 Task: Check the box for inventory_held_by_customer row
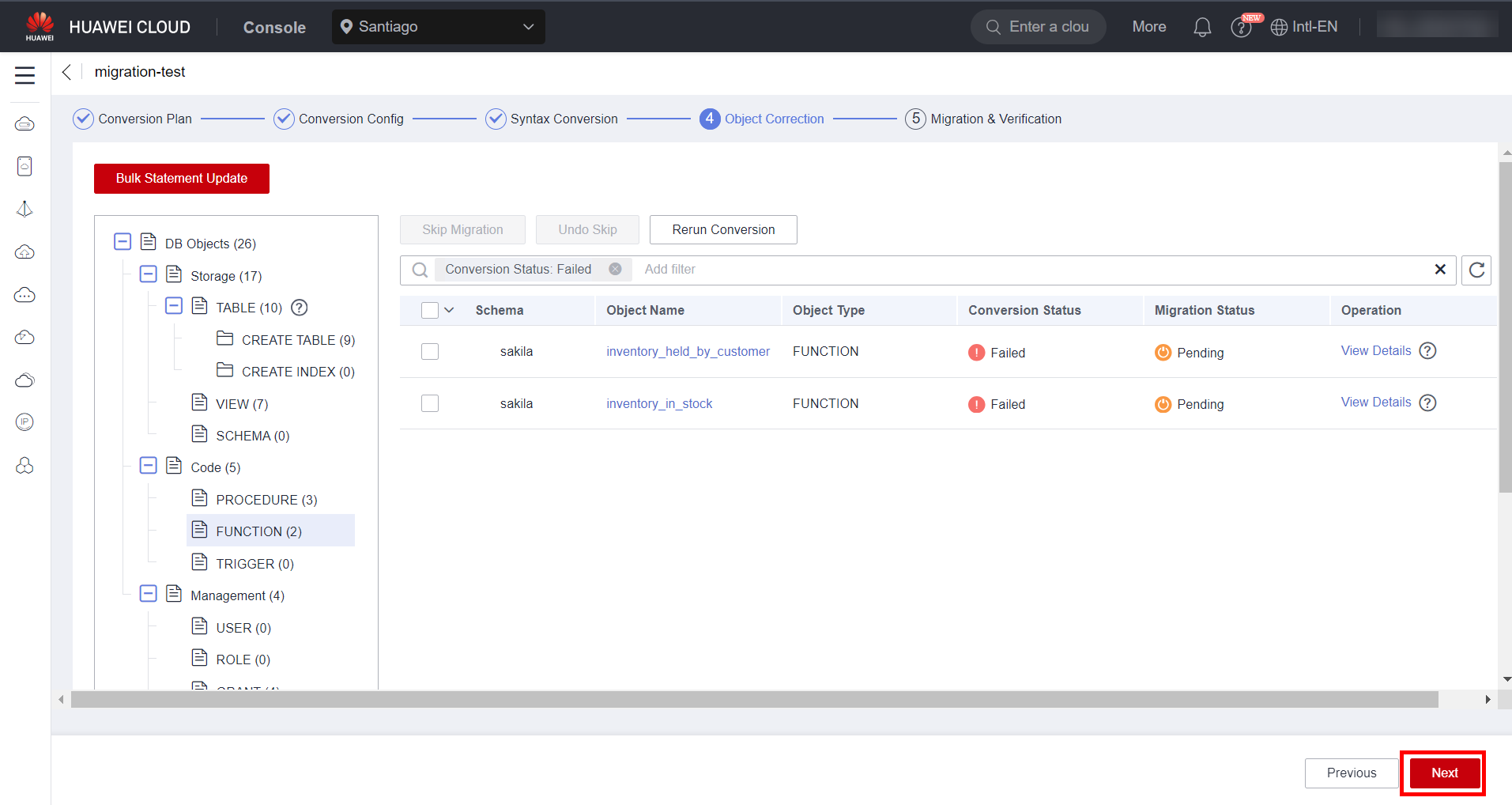pyautogui.click(x=430, y=352)
